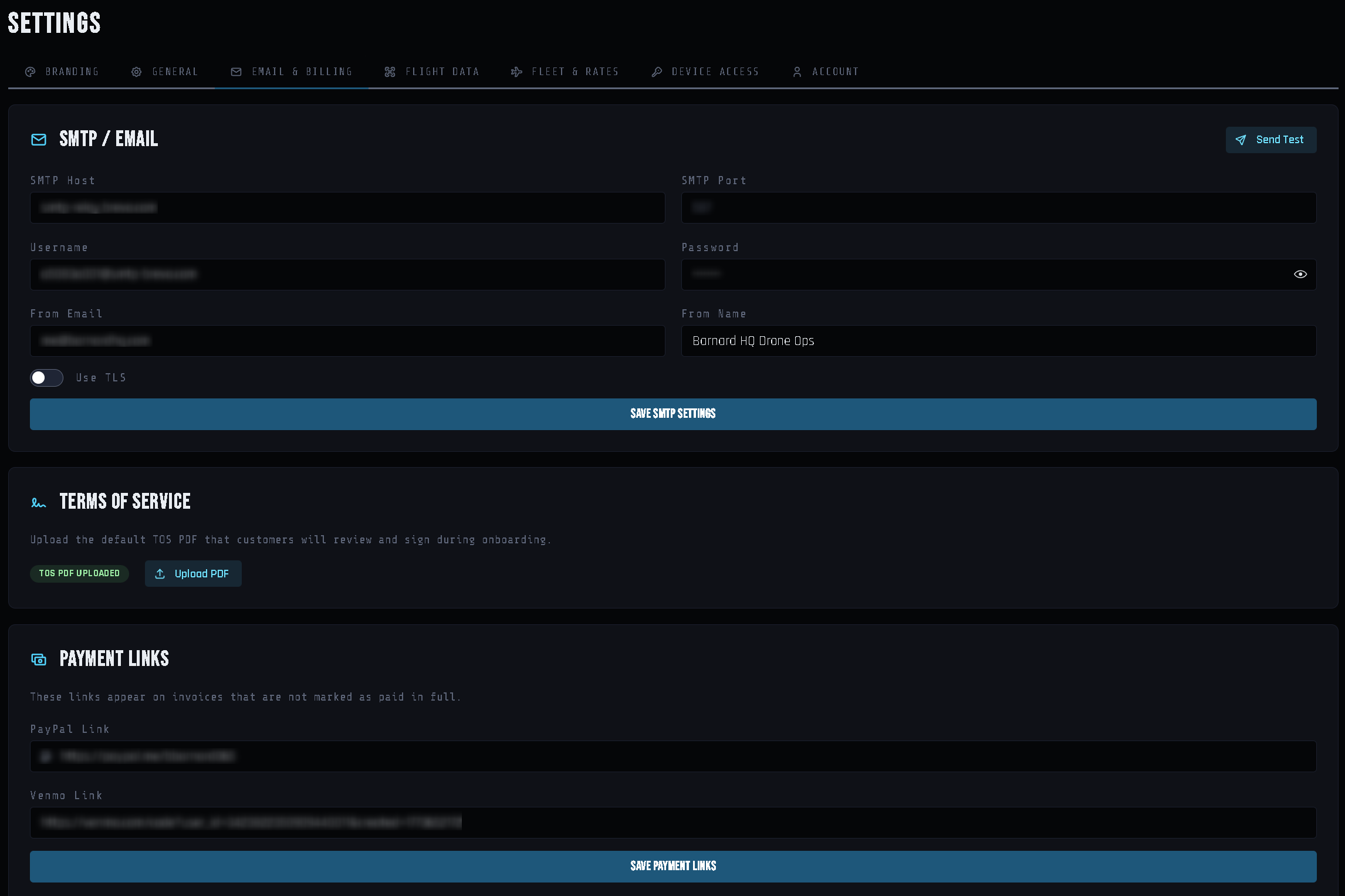
Task: Open the Account tab
Action: (x=825, y=72)
